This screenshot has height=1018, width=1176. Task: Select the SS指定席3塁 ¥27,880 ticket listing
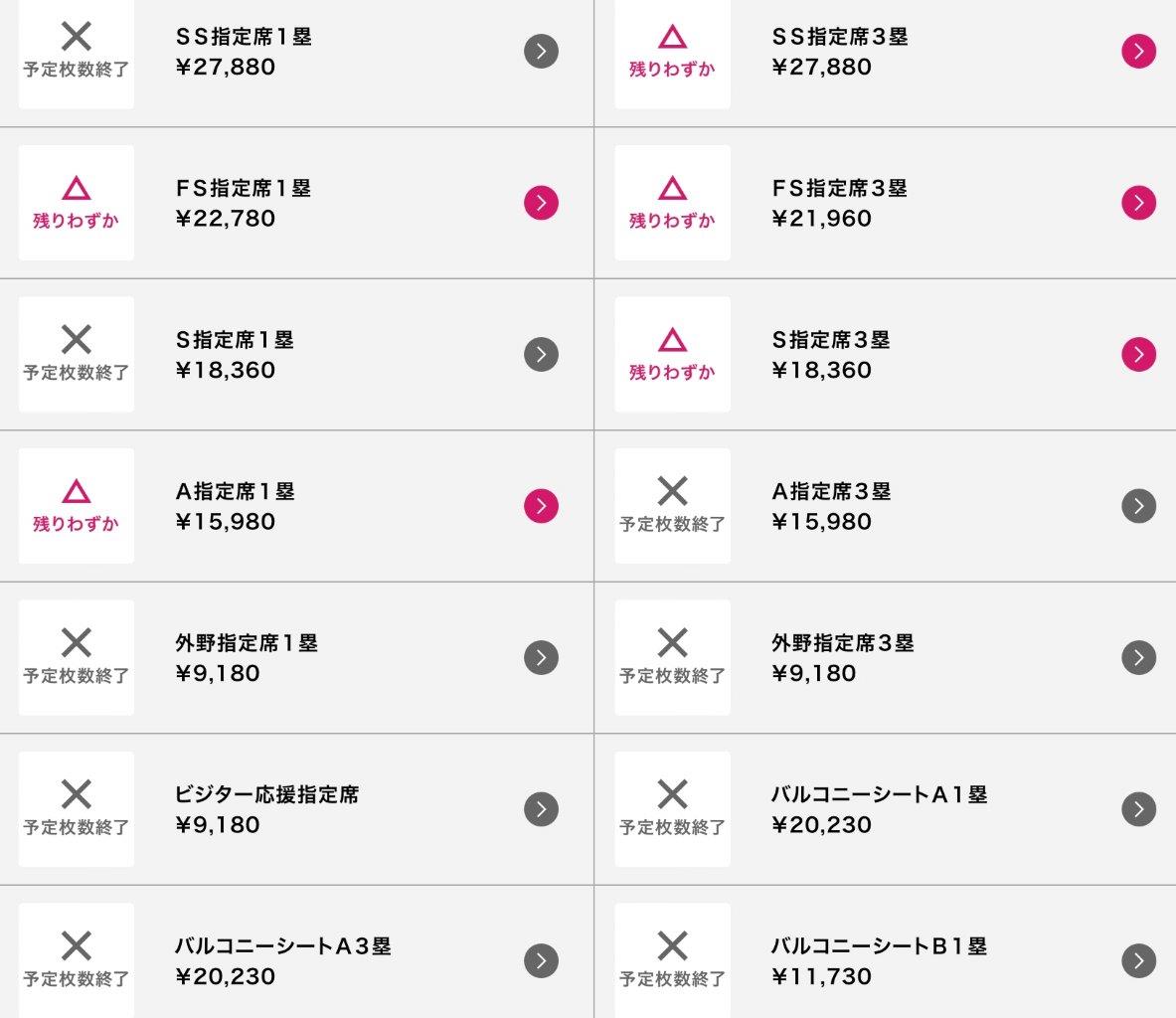pos(886,63)
